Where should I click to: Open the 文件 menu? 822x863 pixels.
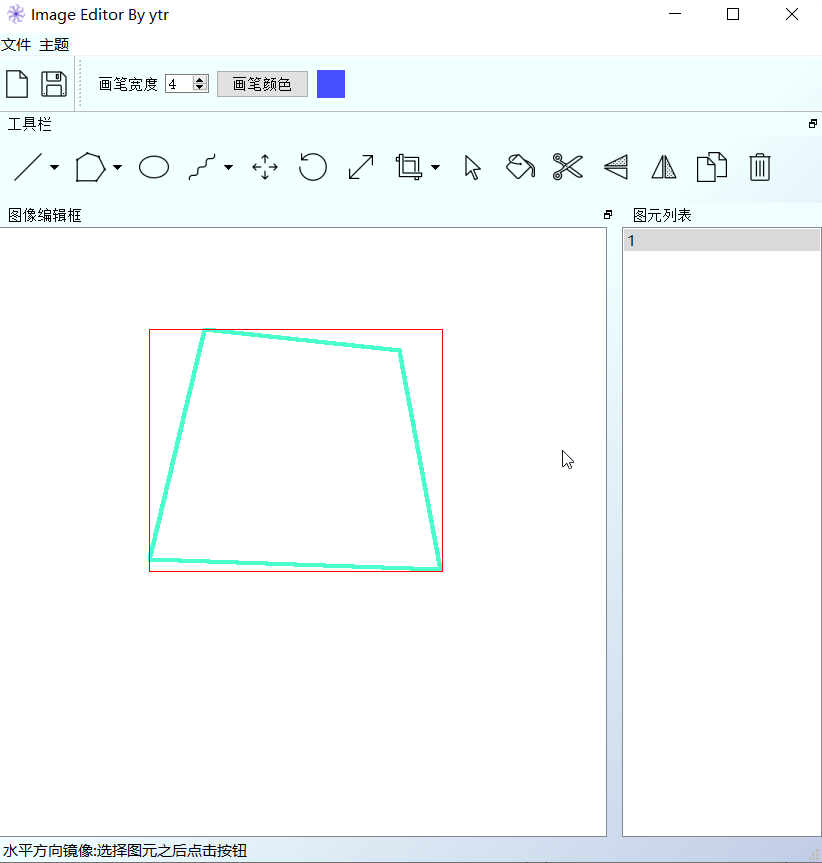point(16,45)
